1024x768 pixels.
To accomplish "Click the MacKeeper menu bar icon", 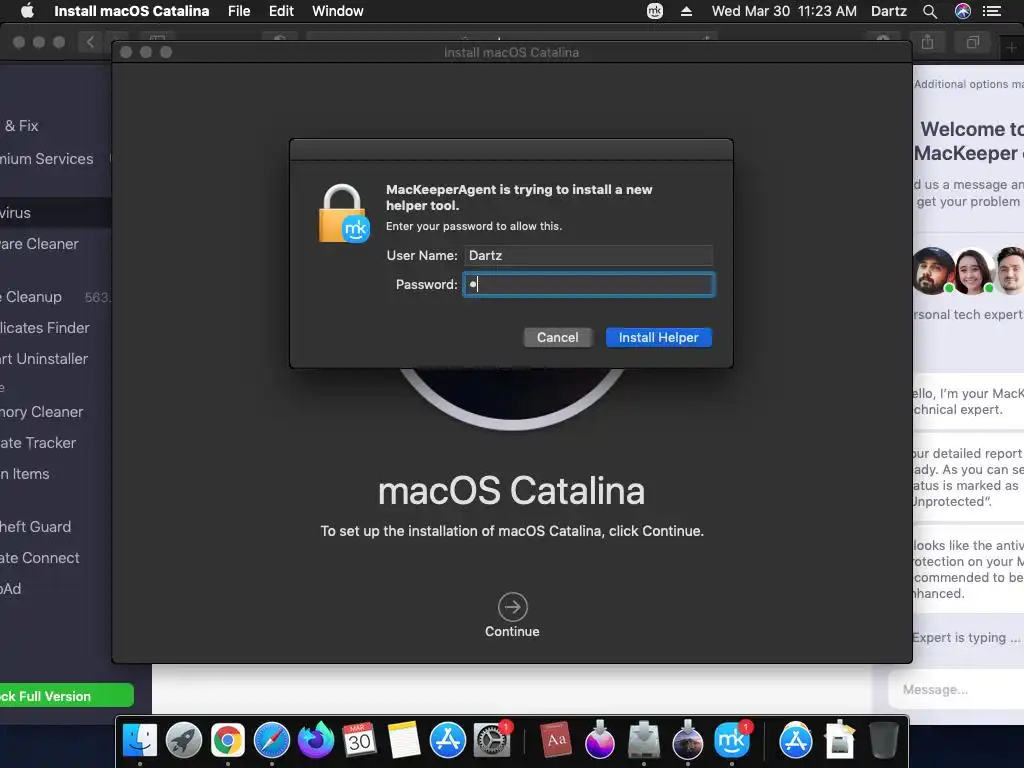I will [654, 11].
